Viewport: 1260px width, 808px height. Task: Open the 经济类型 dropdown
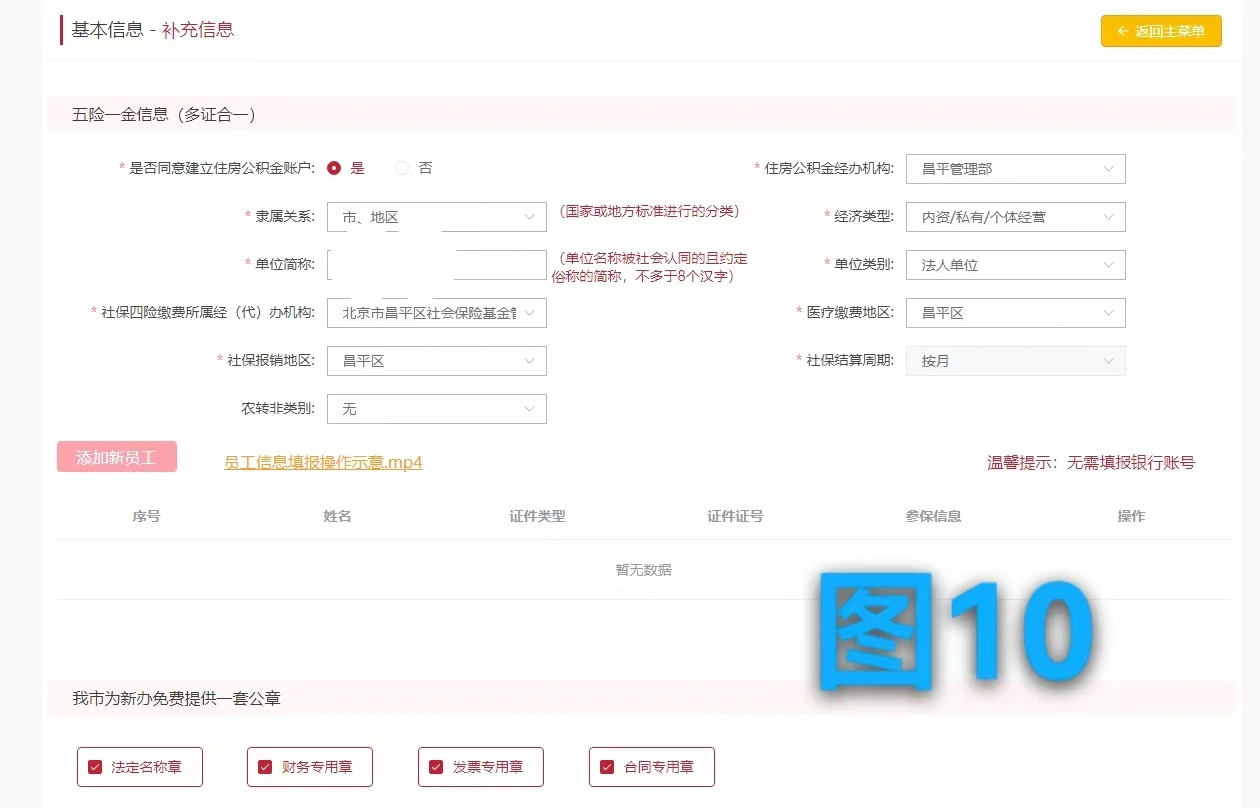click(x=1014, y=216)
